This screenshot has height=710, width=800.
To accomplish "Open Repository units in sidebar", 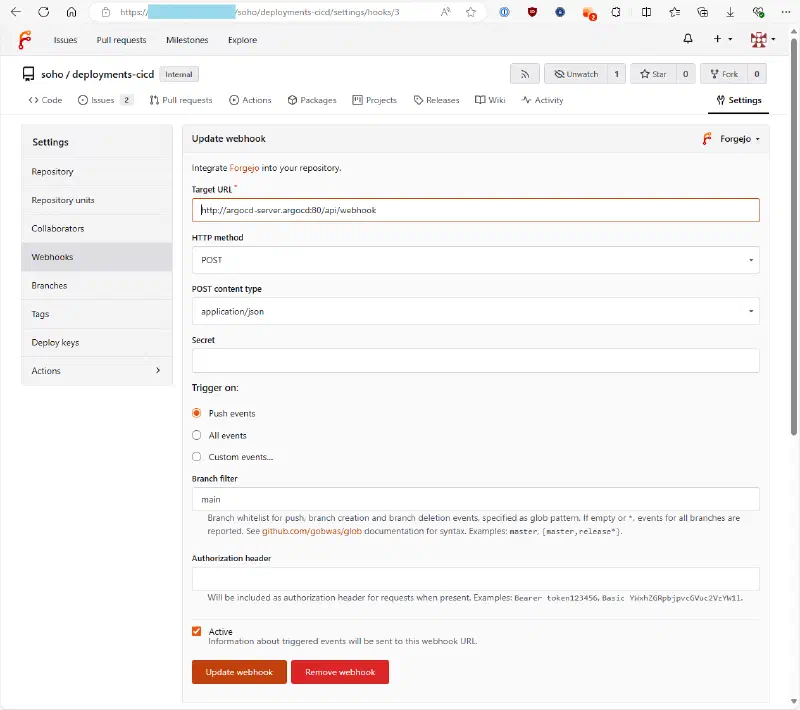I will click(x=96, y=200).
